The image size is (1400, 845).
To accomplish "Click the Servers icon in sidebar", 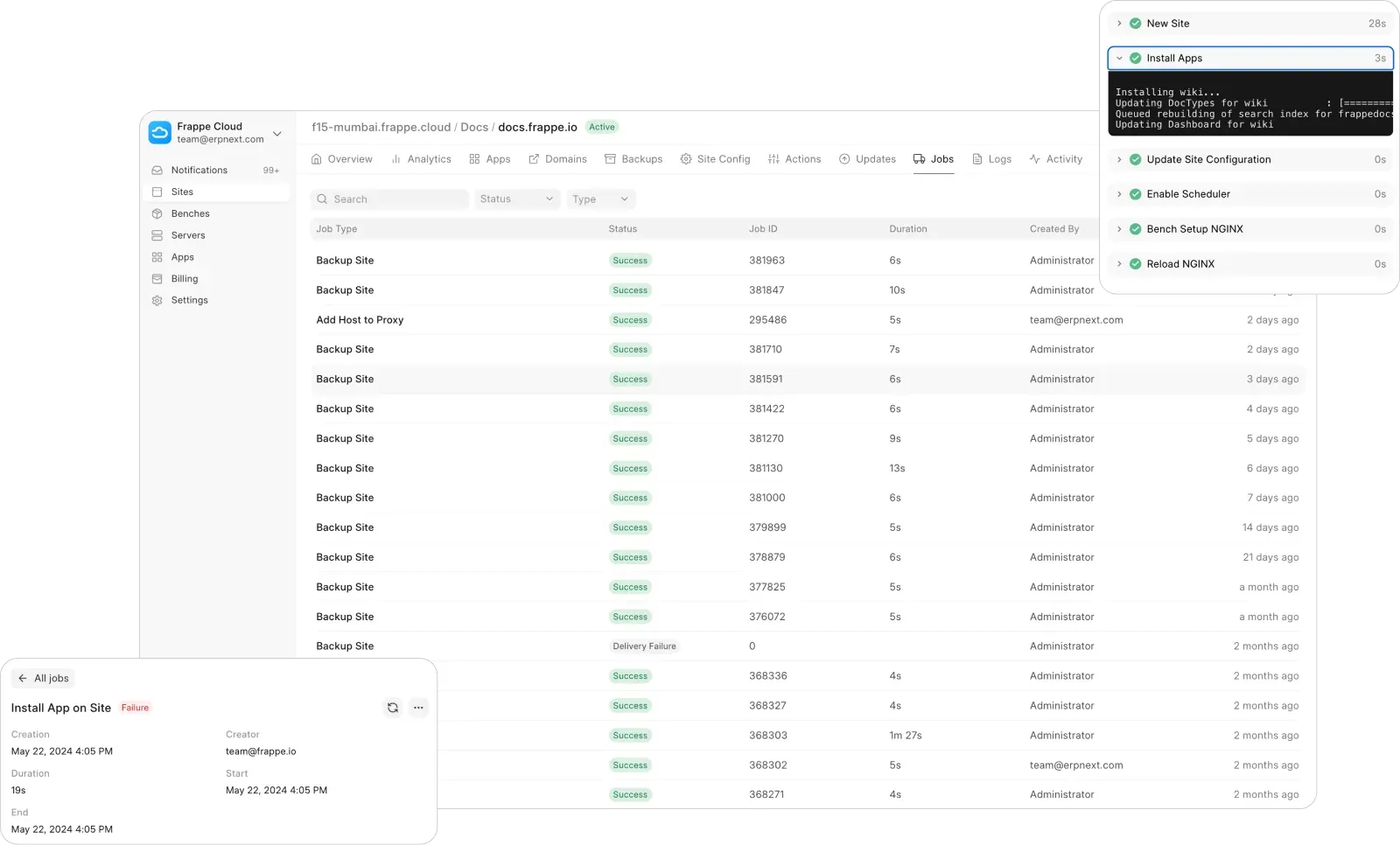I will coord(157,235).
